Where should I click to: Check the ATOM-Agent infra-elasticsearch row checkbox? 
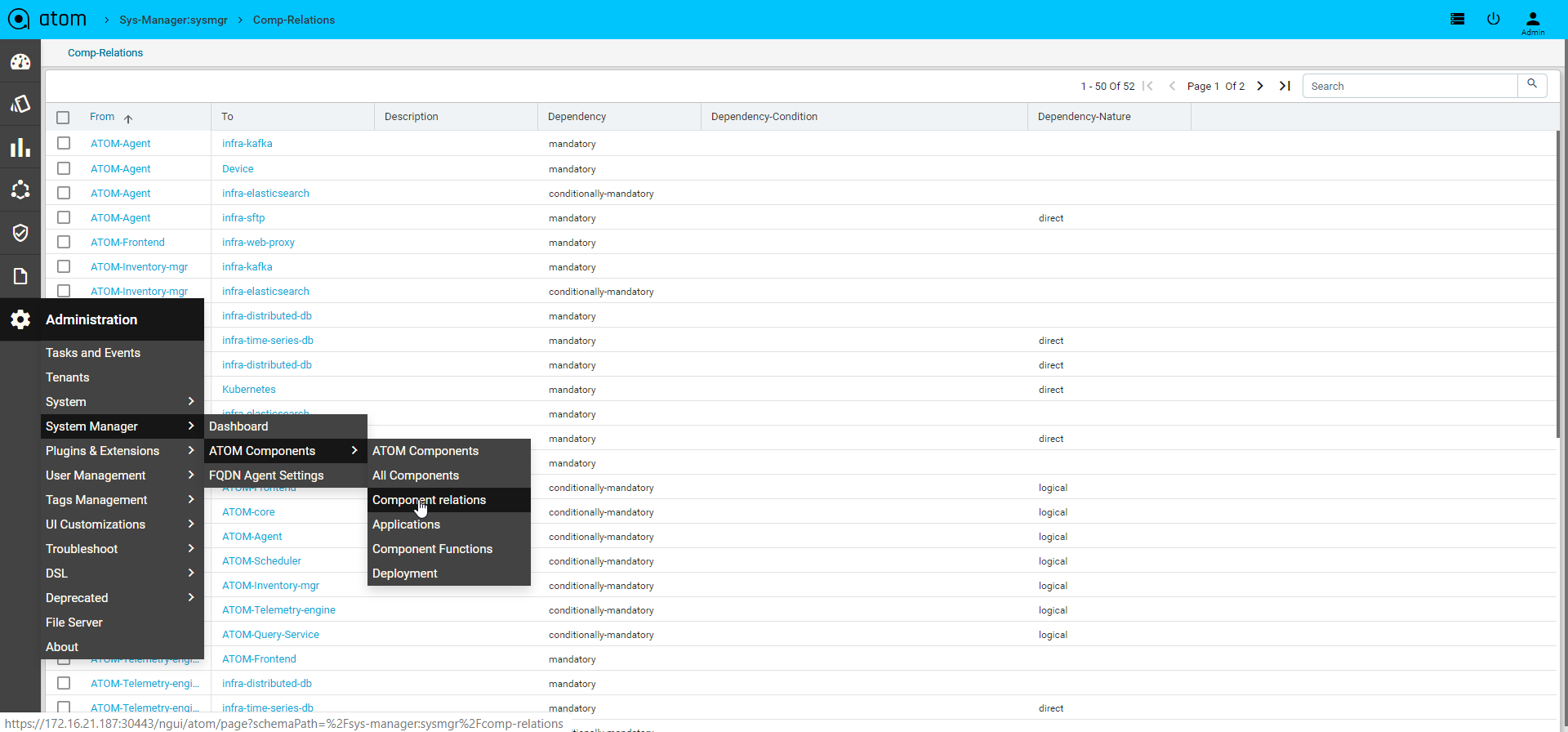pyautogui.click(x=64, y=193)
